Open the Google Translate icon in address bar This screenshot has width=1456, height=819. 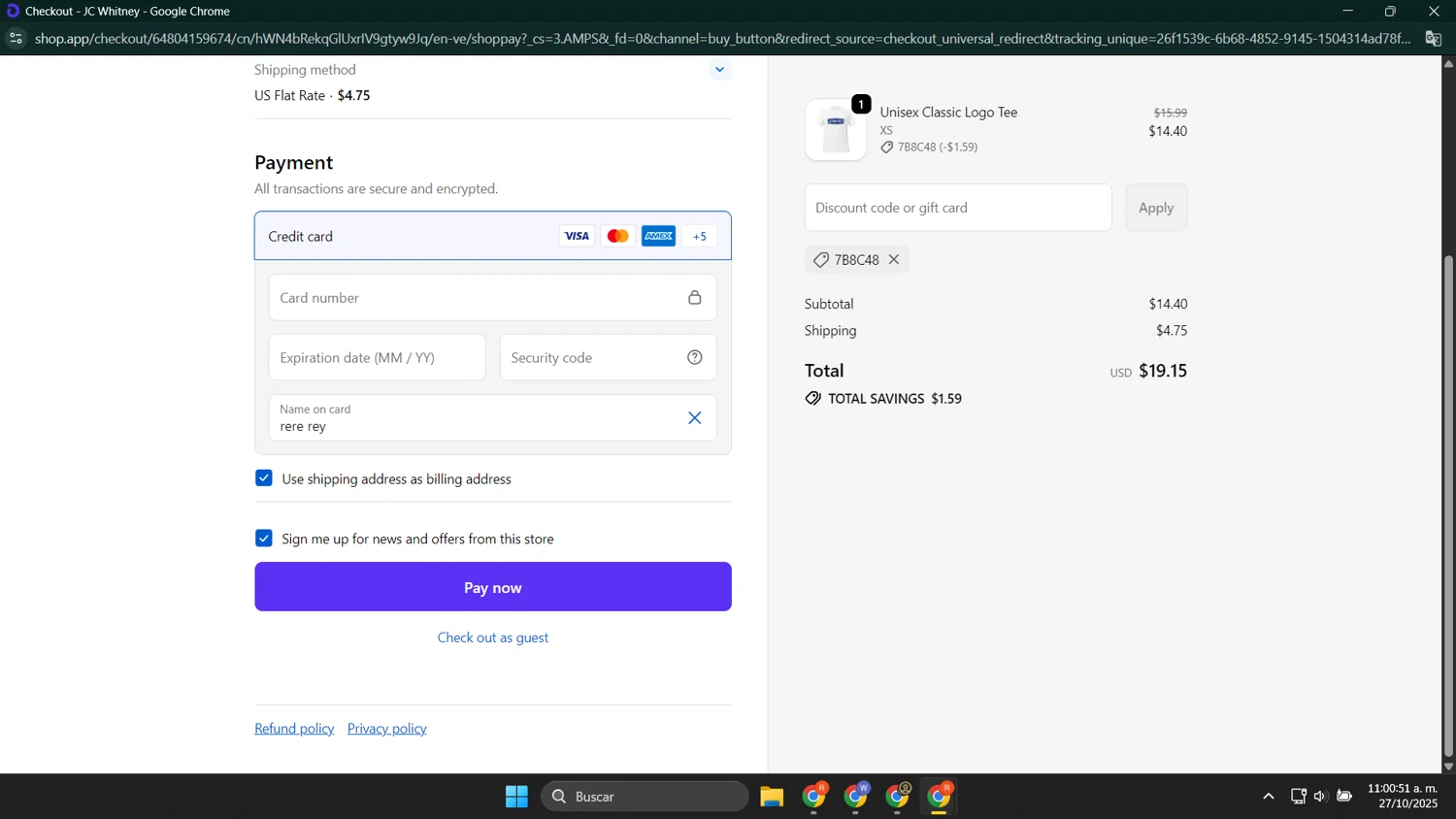pyautogui.click(x=1433, y=39)
